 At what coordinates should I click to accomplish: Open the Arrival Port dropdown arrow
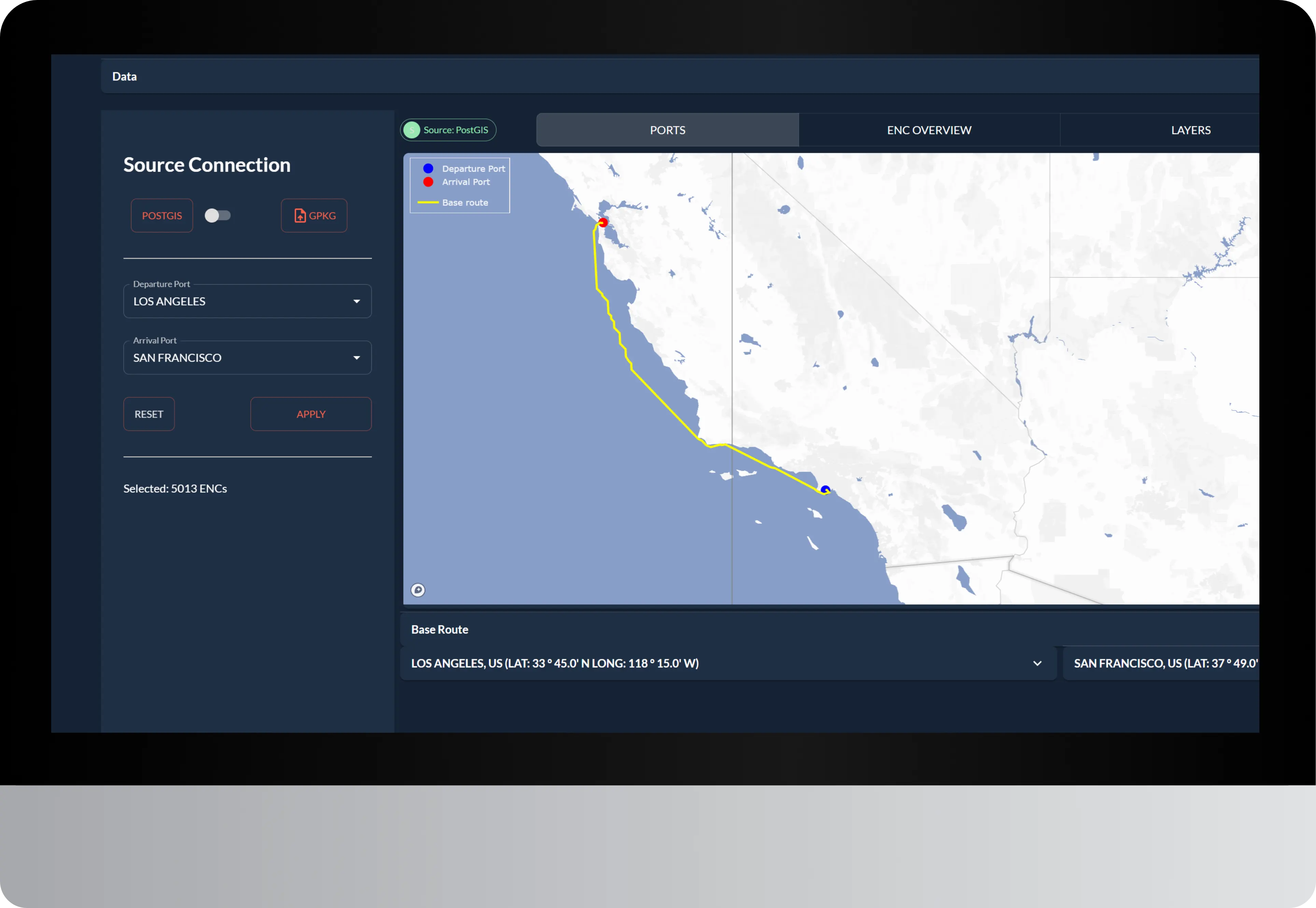[357, 358]
